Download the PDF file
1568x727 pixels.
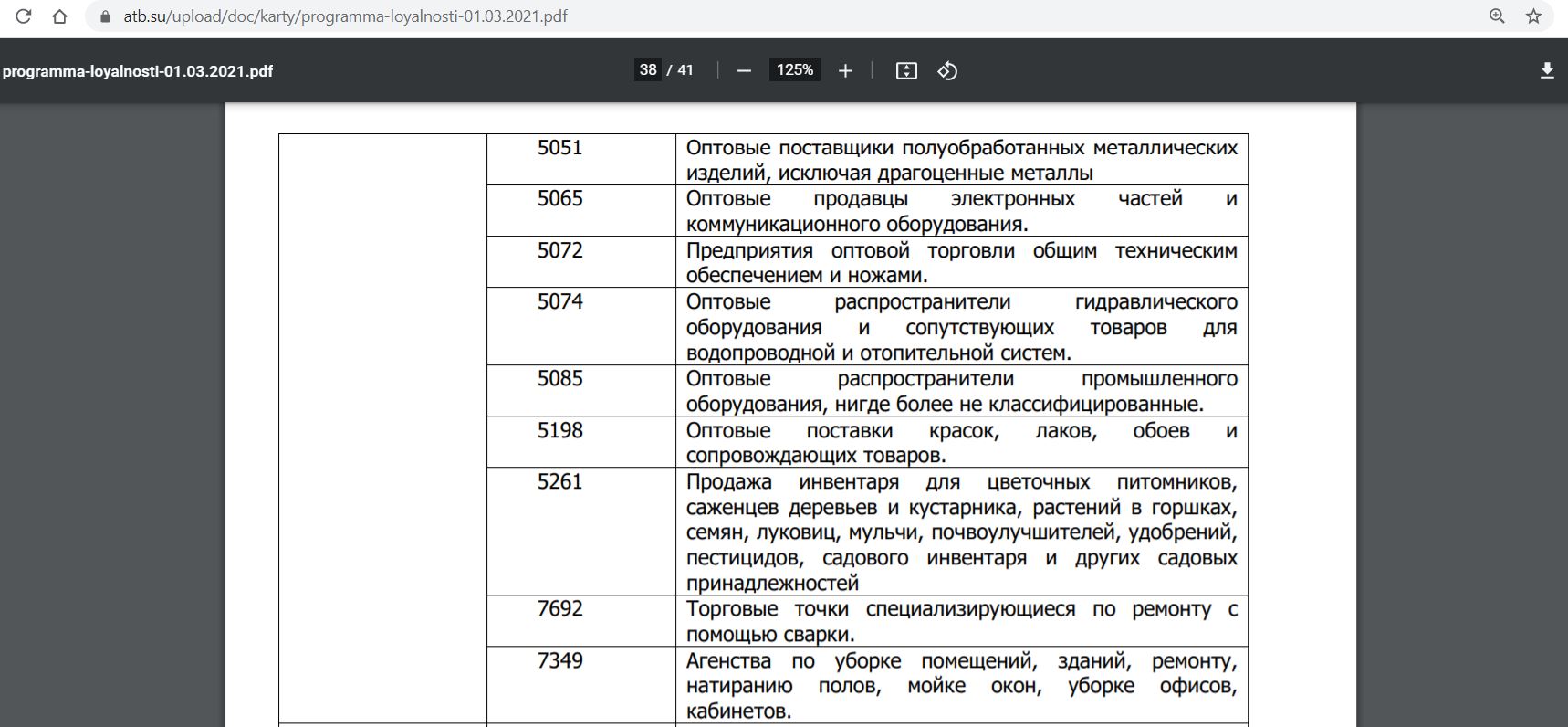pyautogui.click(x=1547, y=70)
